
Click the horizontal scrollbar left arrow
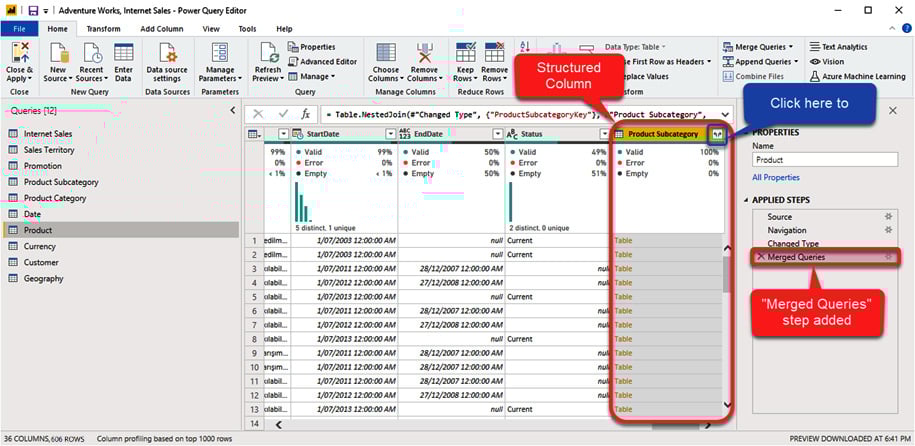(279, 425)
